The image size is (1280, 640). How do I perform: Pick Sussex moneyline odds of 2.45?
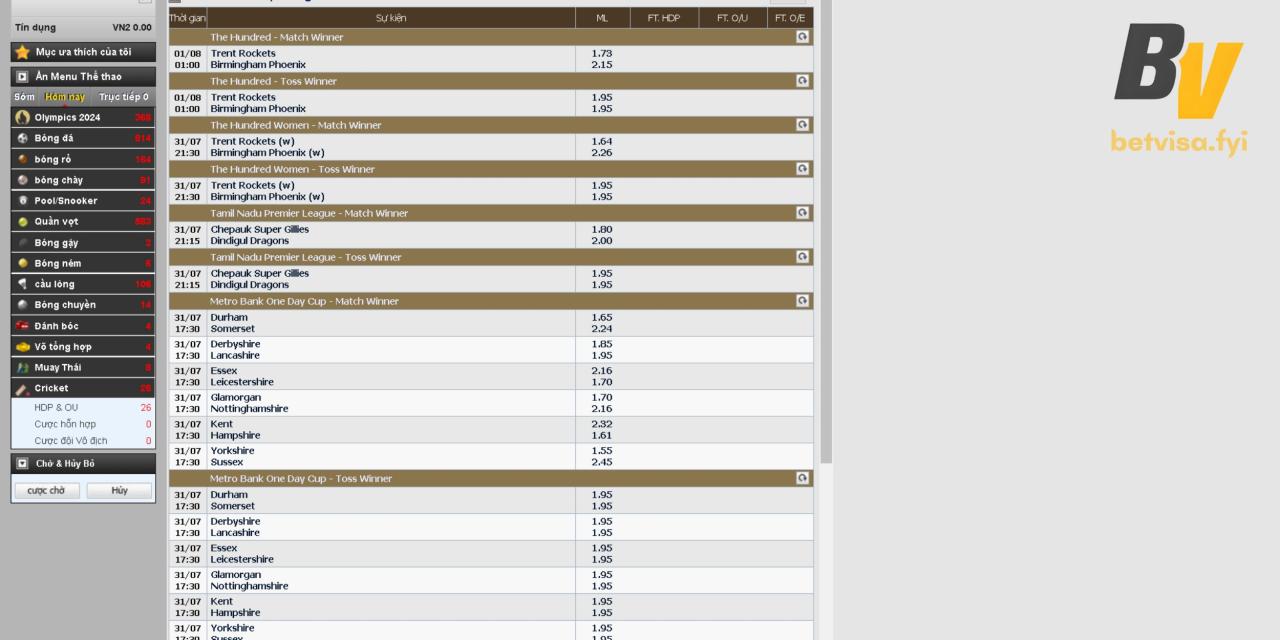pyautogui.click(x=601, y=462)
